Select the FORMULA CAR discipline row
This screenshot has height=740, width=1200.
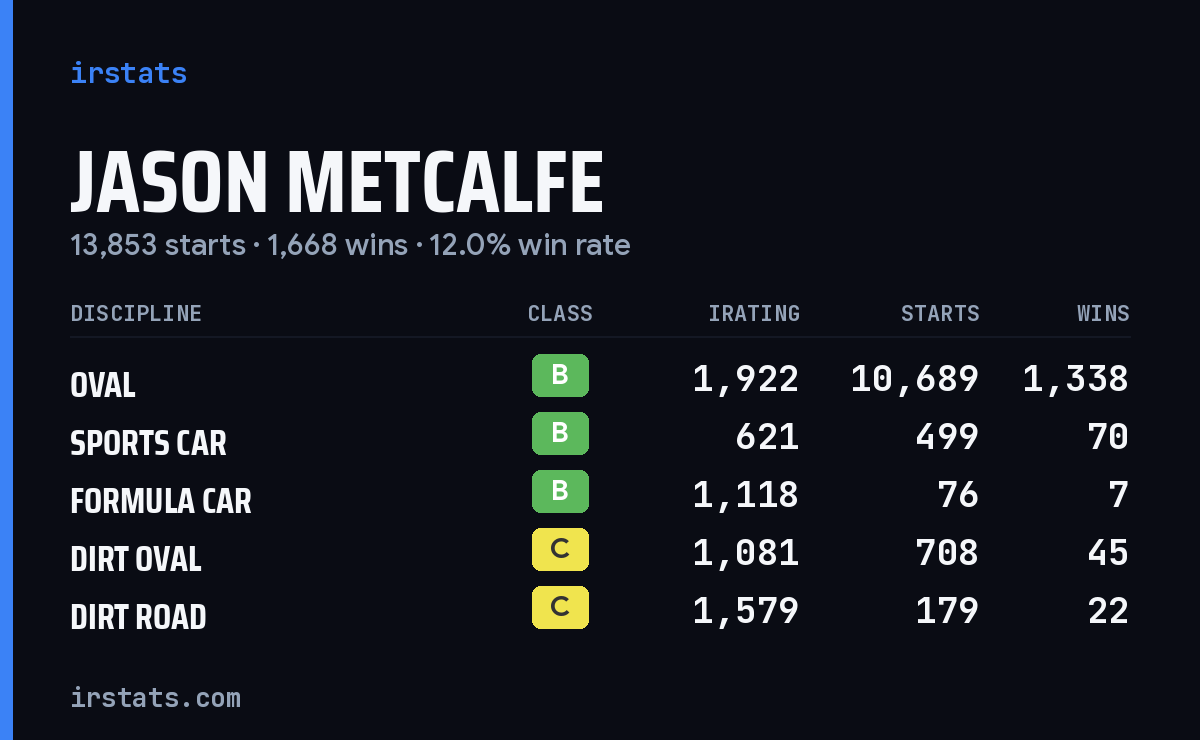pos(600,495)
